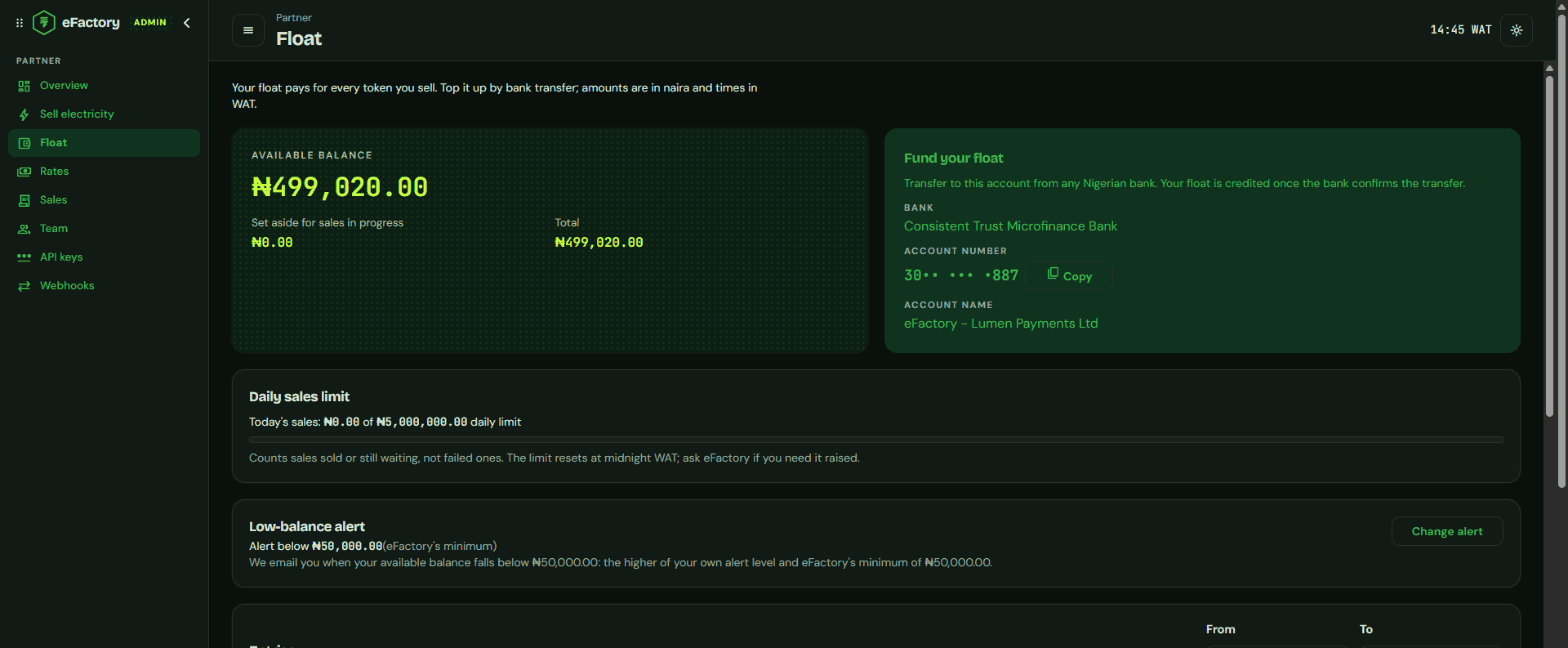1568x648 pixels.
Task: Go to Sell electricity page
Action: coord(104,114)
